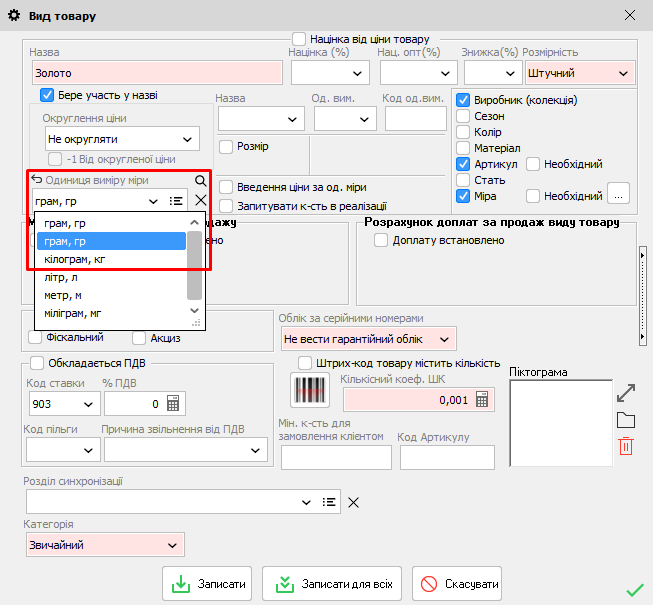Clear the measure unit field with the X icon

201,200
